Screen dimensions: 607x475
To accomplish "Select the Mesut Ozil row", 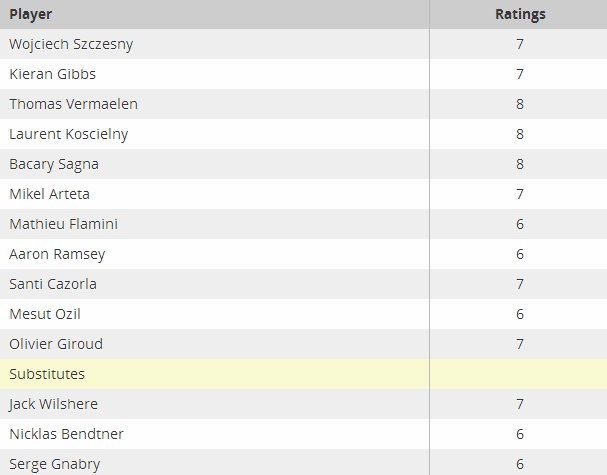I will tap(304, 314).
